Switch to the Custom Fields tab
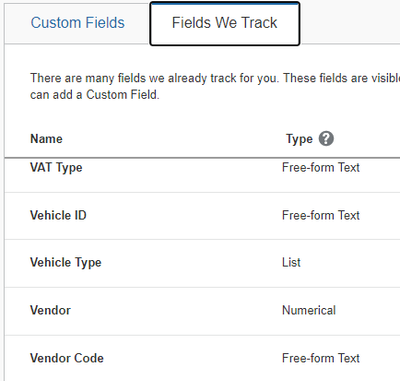The image size is (400, 381). 77,23
